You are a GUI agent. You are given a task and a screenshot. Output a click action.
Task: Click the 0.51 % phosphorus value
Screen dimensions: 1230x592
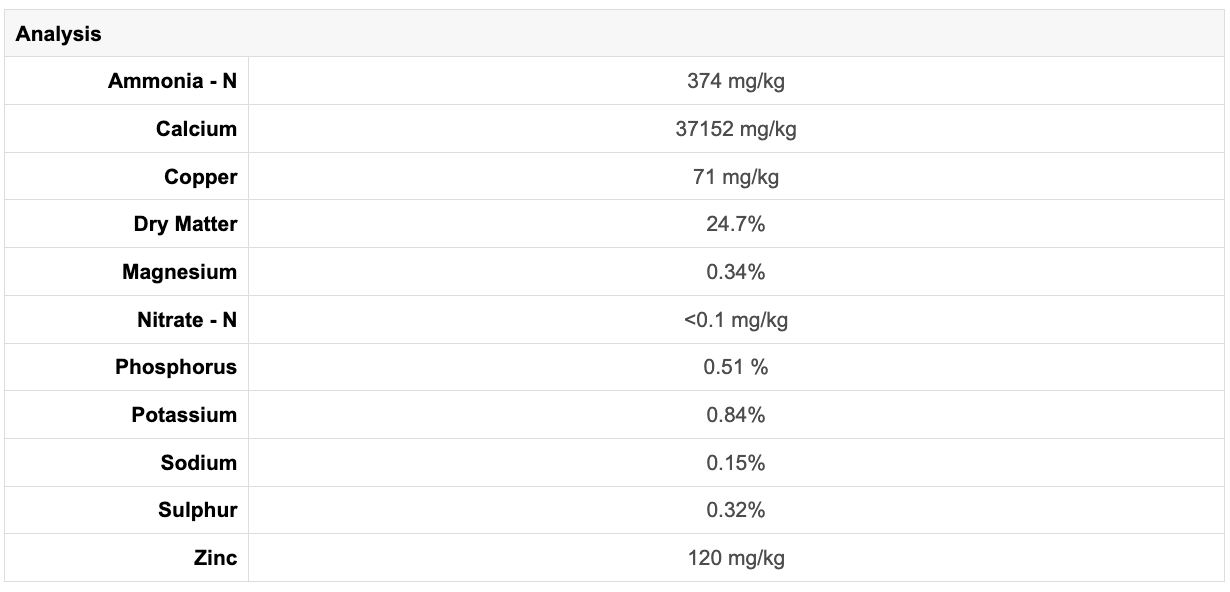[x=735, y=367]
